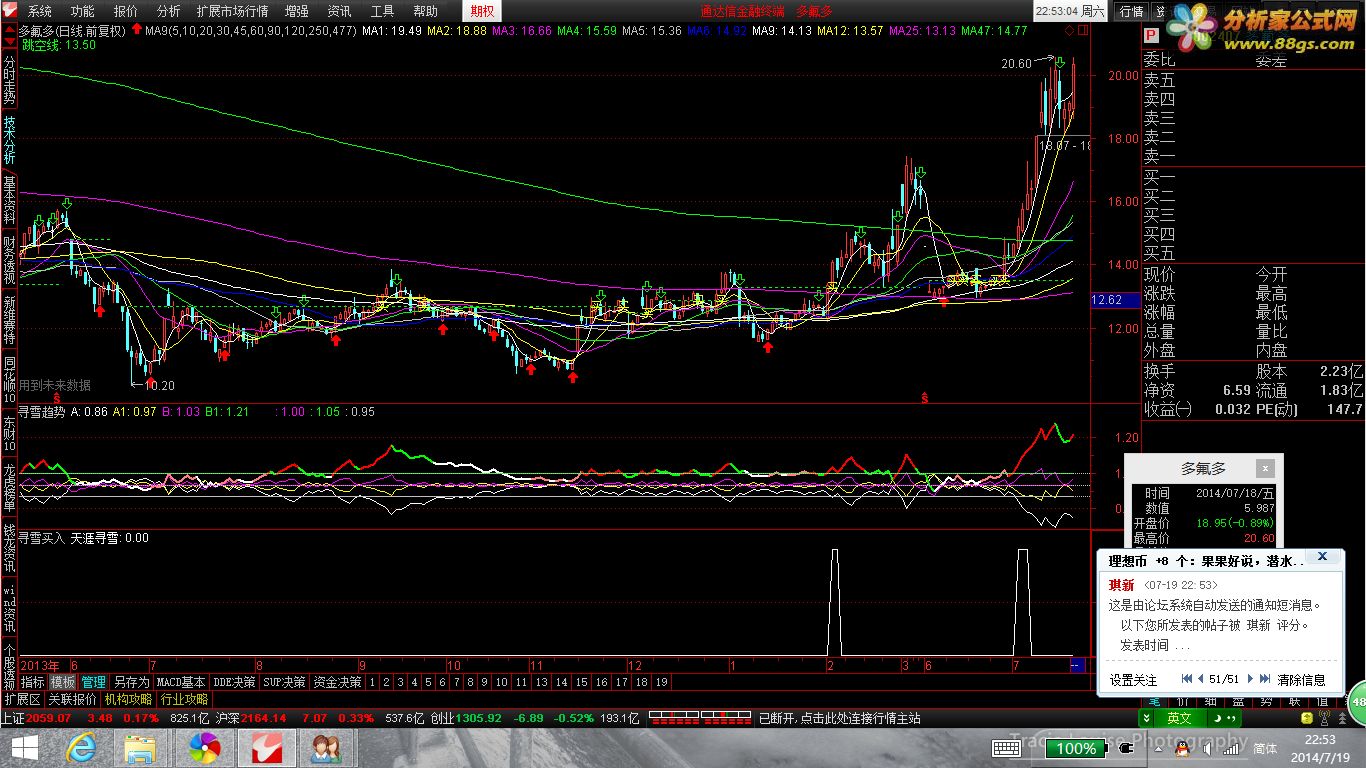Open the 机构攻略 tab
The width and height of the screenshot is (1366, 768).
[128, 699]
